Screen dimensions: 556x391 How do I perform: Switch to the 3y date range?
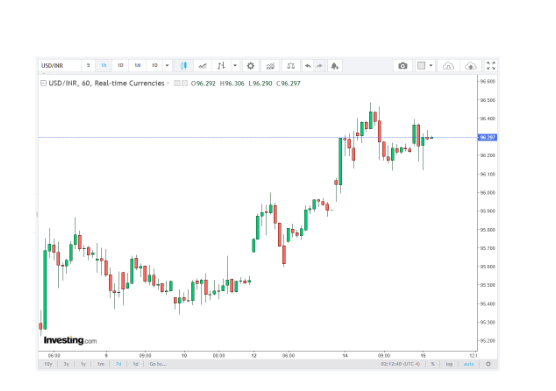[x=66, y=364]
